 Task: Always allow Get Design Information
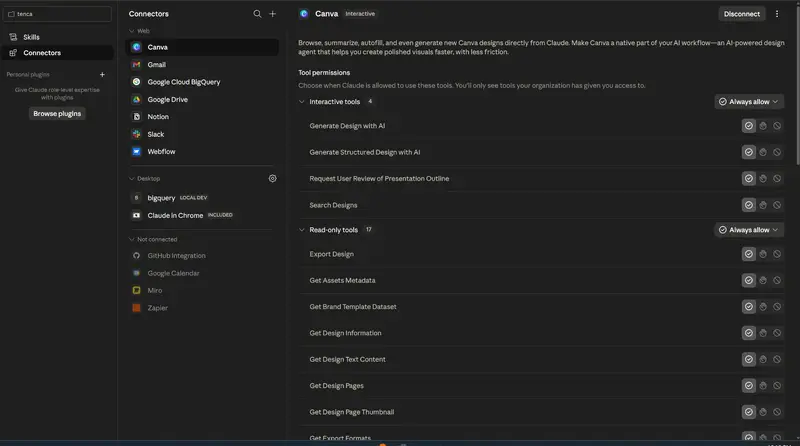click(x=748, y=333)
